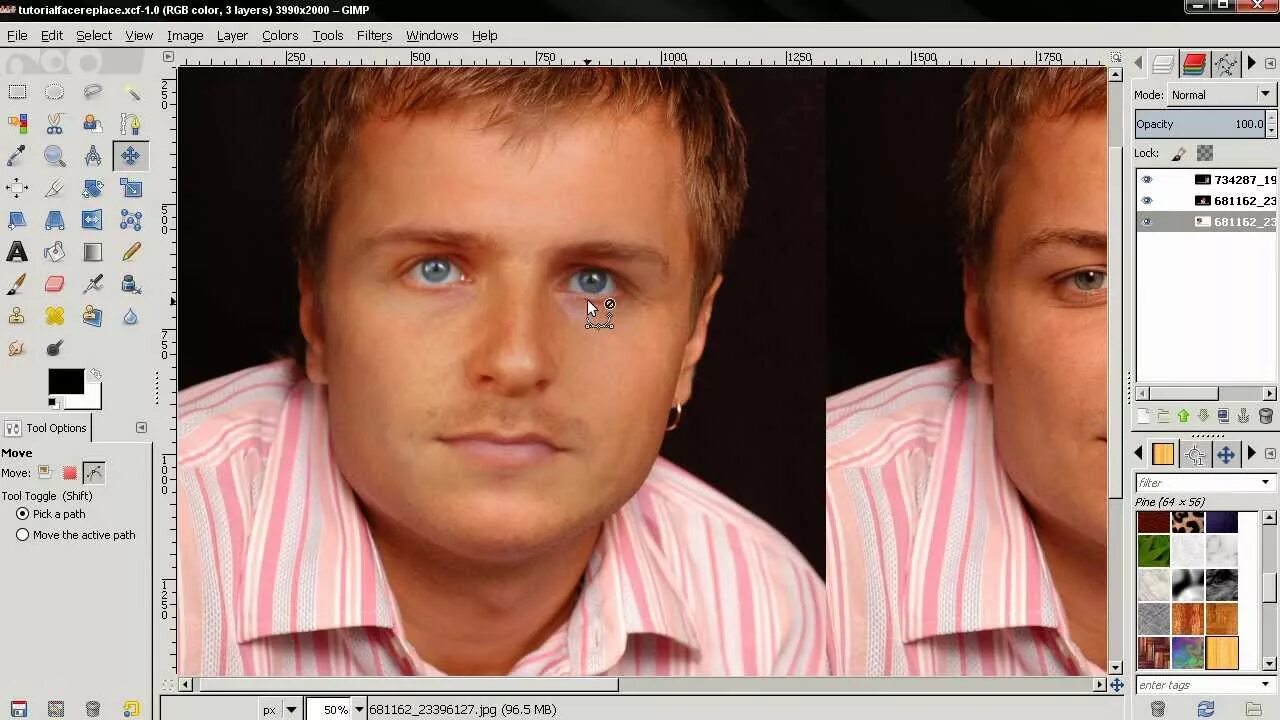Viewport: 1280px width, 720px height.
Task: Select the Alignment tool
Action: point(17,188)
